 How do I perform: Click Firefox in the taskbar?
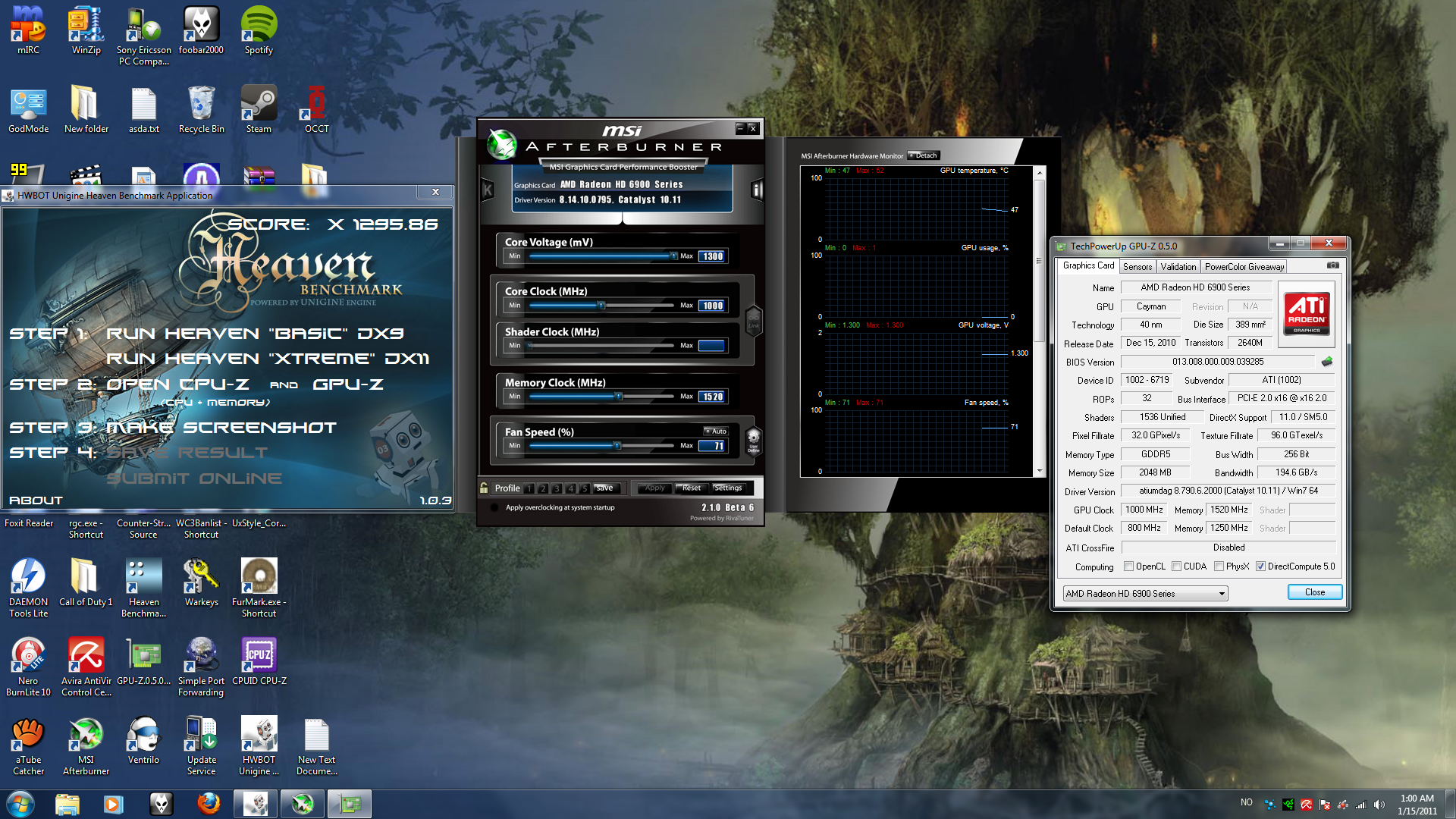tap(209, 804)
